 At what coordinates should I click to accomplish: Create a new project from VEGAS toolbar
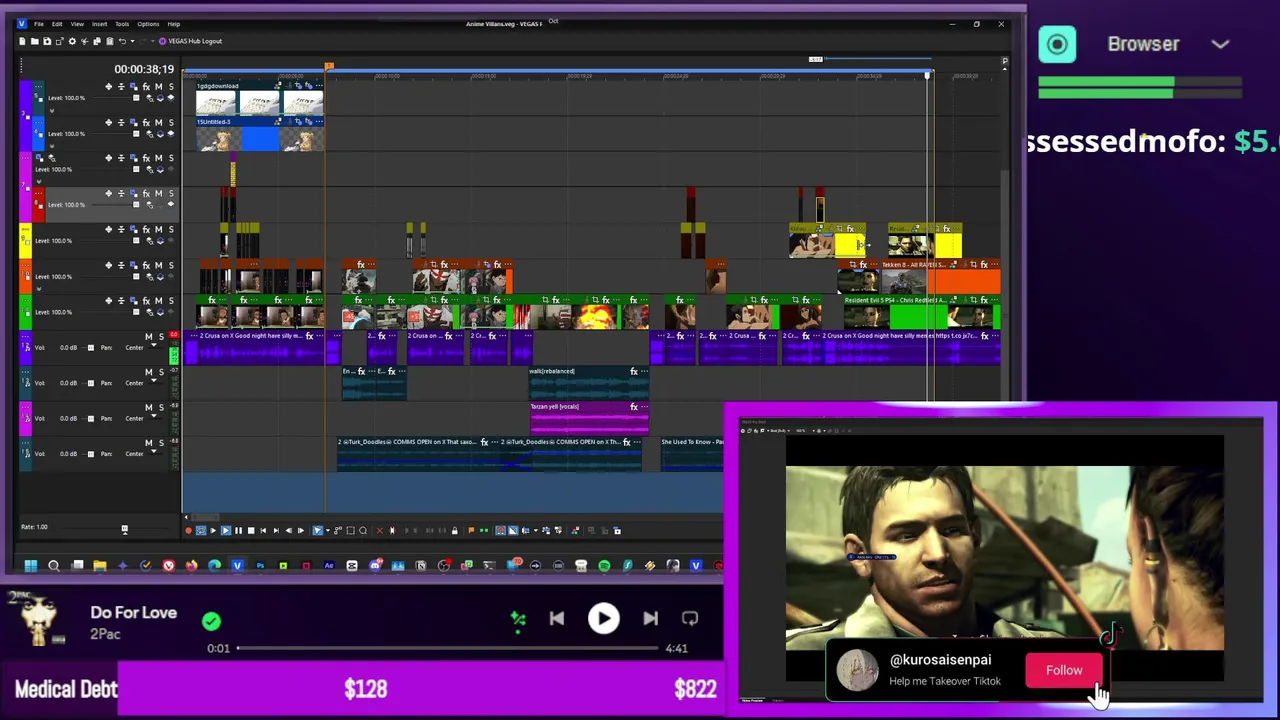[22, 41]
